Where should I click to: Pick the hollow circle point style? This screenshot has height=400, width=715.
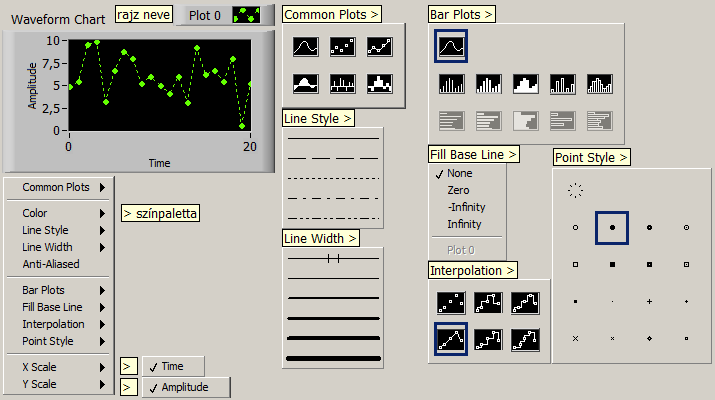[x=575, y=228]
